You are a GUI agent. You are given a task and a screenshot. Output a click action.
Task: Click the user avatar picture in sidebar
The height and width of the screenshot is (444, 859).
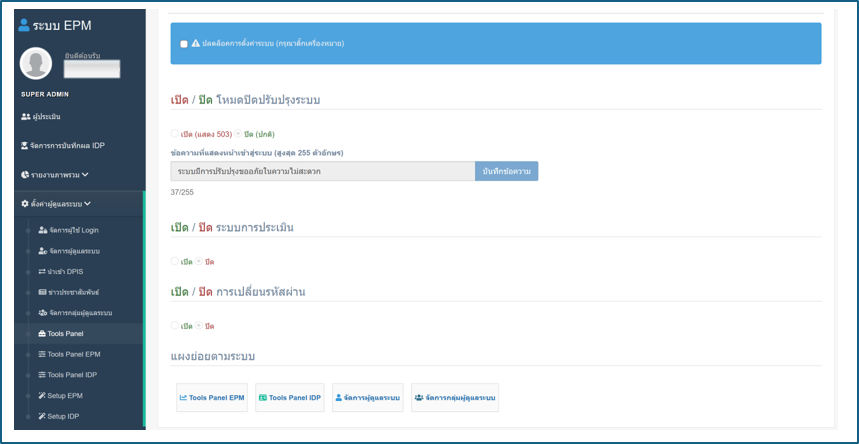(36, 64)
